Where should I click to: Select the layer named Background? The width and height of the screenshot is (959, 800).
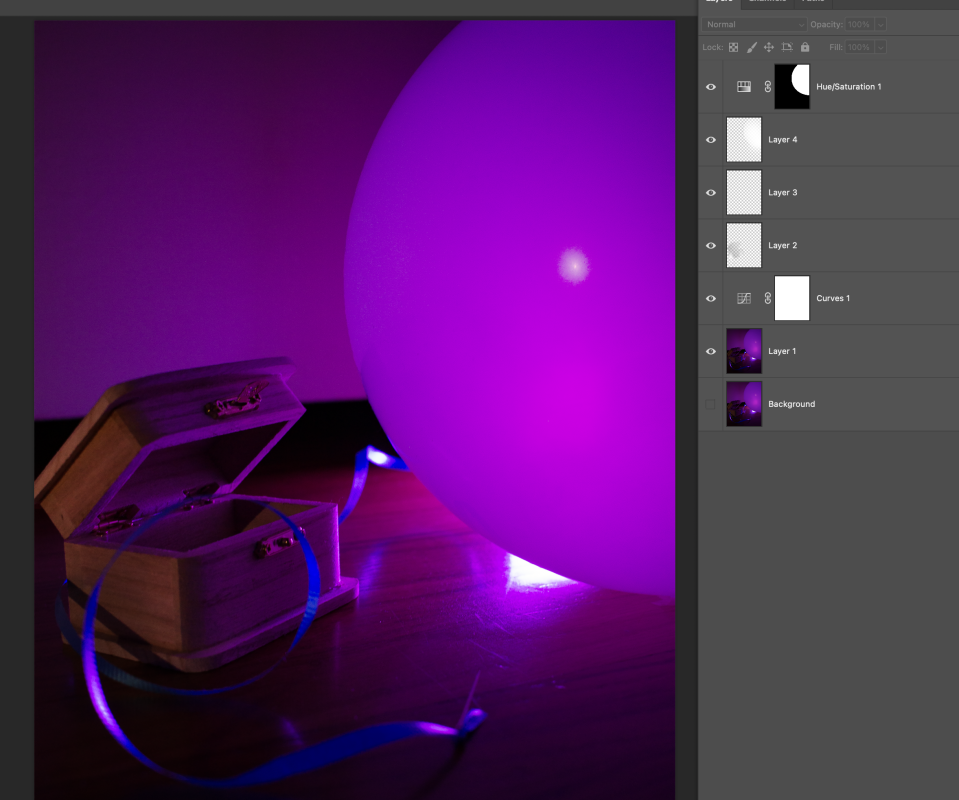click(x=791, y=404)
